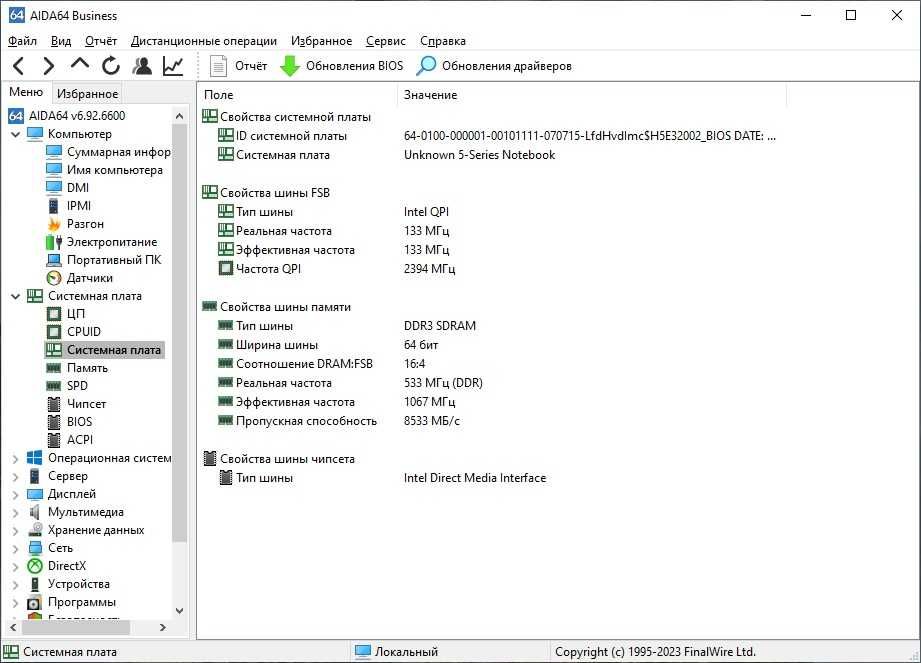Open user management toolbar icon
This screenshot has width=921, height=663.
[142, 66]
